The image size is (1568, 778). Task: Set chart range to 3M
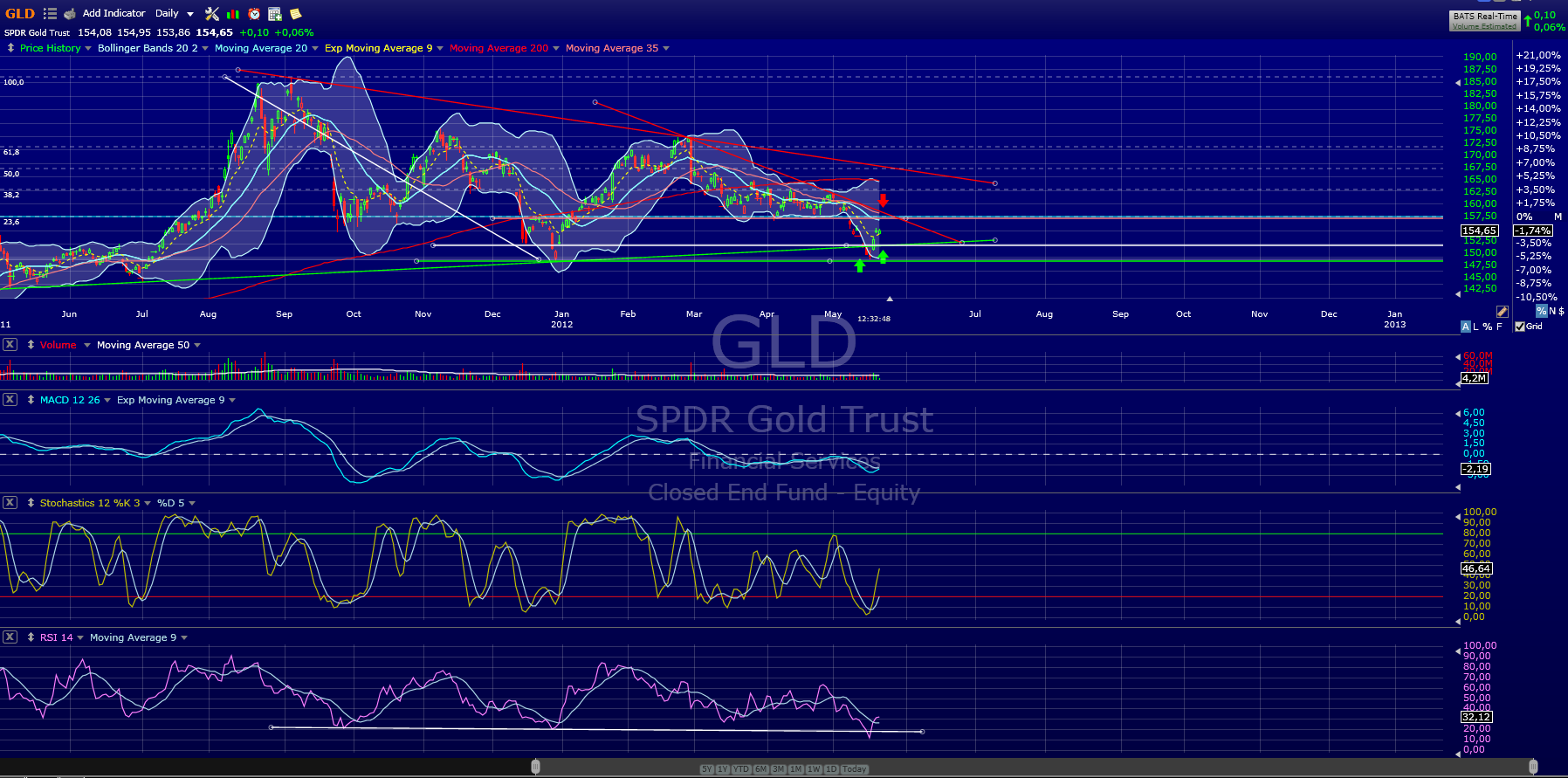tap(778, 769)
